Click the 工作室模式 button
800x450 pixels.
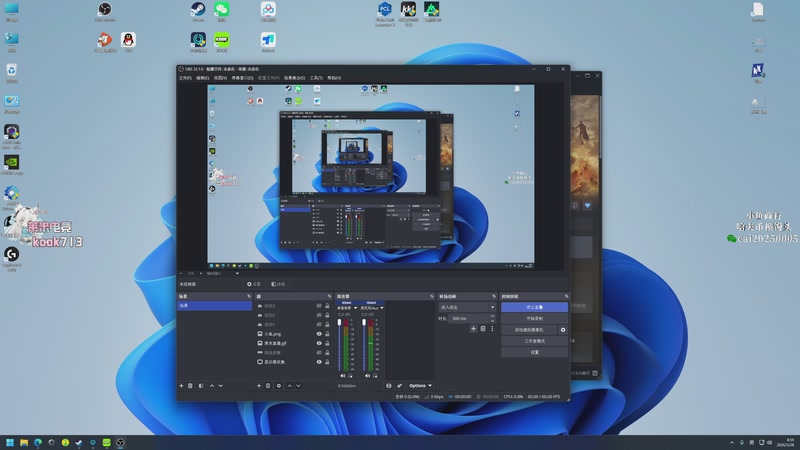534,341
